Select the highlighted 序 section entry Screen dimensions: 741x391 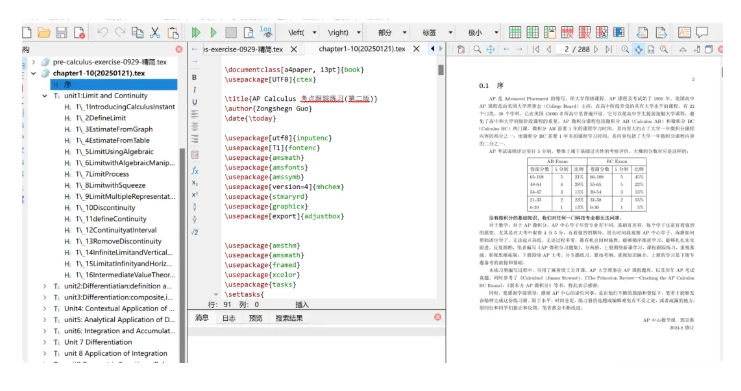[x=114, y=85]
